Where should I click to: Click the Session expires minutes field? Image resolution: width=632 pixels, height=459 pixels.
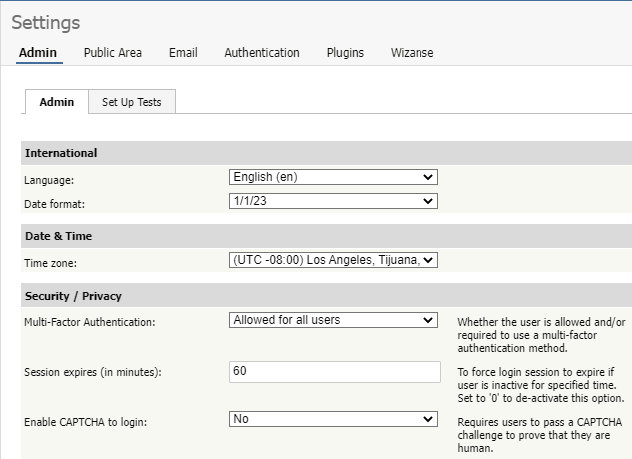coord(335,372)
